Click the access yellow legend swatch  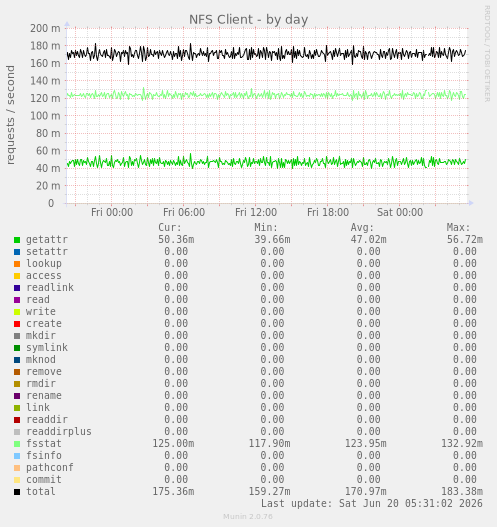click(17, 276)
